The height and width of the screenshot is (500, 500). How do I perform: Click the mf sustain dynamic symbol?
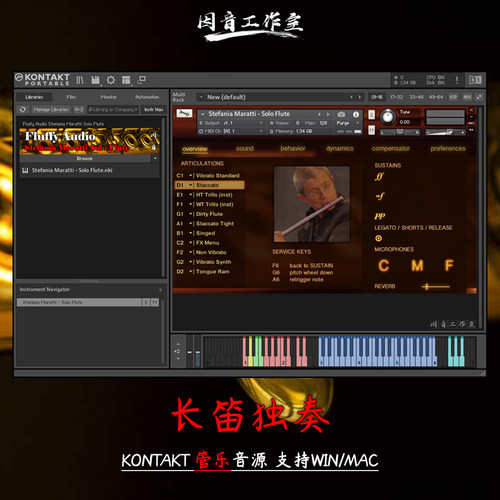pos(380,196)
